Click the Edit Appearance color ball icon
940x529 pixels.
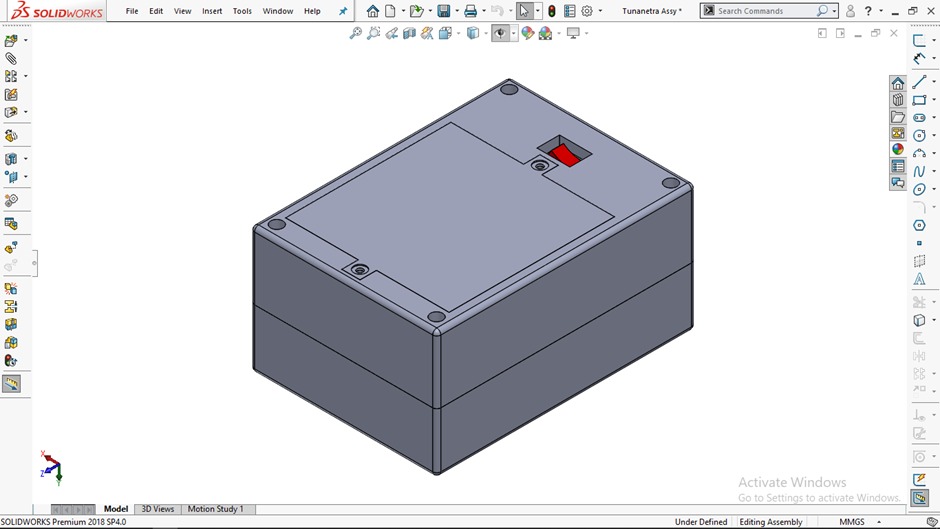(528, 33)
